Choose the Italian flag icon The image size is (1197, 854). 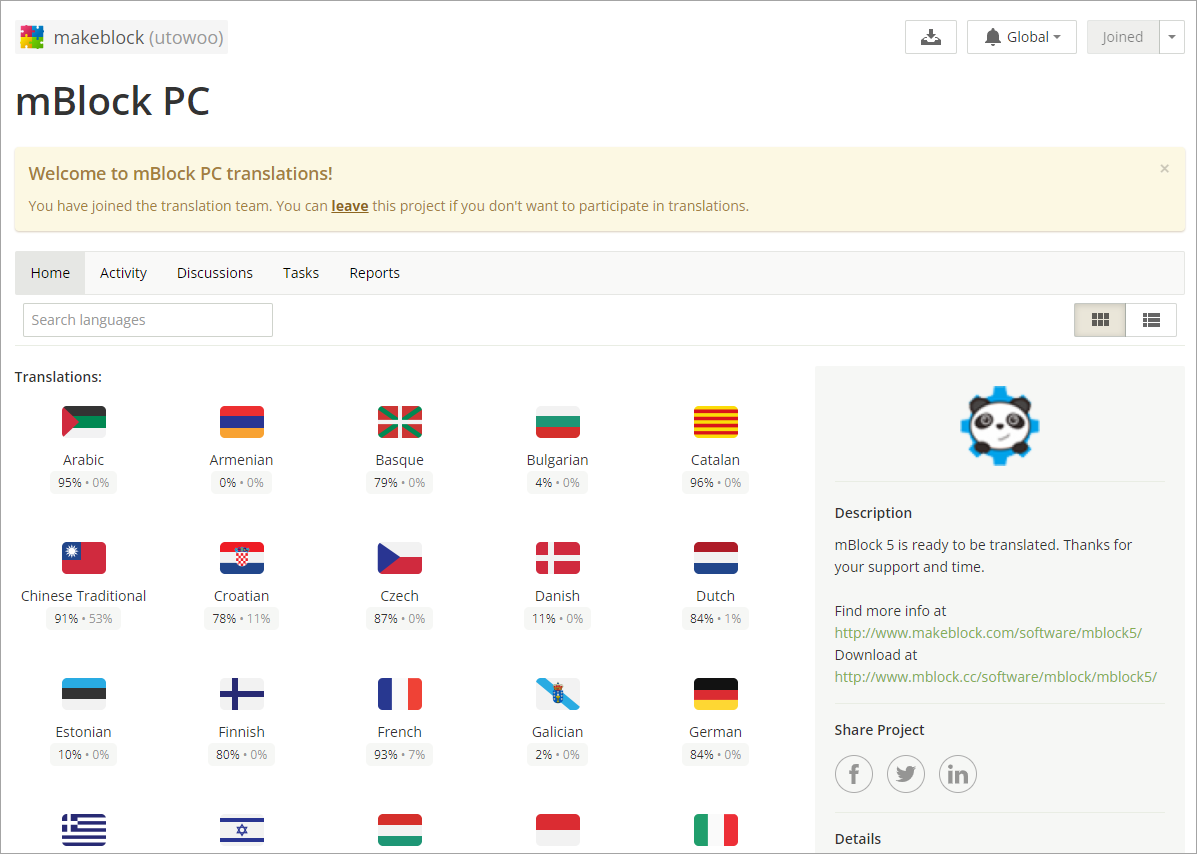716,830
